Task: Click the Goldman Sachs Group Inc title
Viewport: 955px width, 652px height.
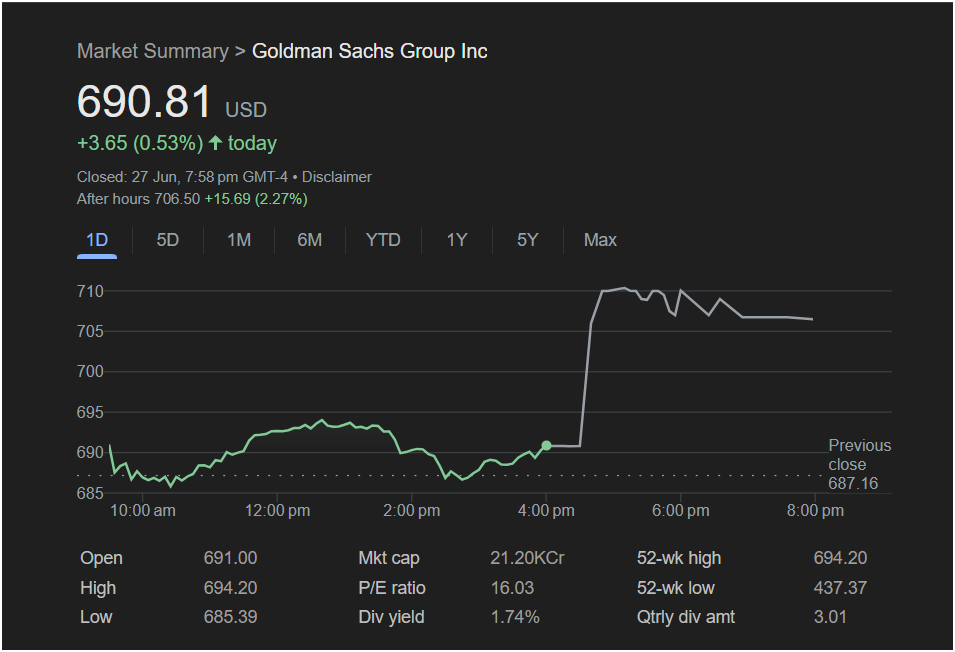Action: [x=370, y=51]
